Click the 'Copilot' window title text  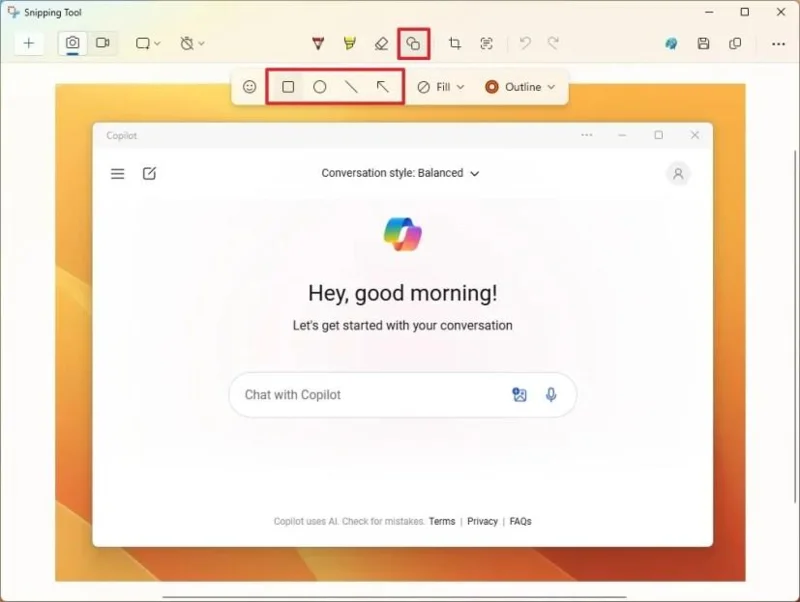(x=121, y=135)
